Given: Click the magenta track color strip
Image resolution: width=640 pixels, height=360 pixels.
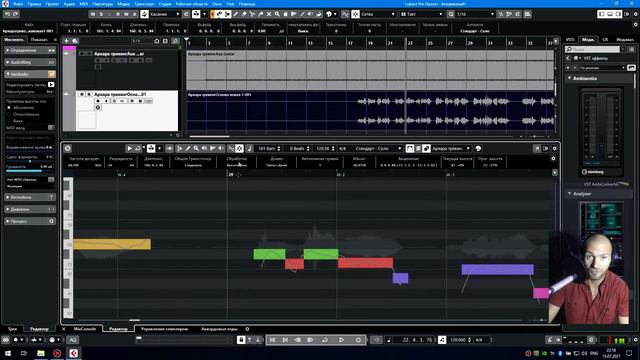Looking at the screenshot, I should click(x=69, y=48).
